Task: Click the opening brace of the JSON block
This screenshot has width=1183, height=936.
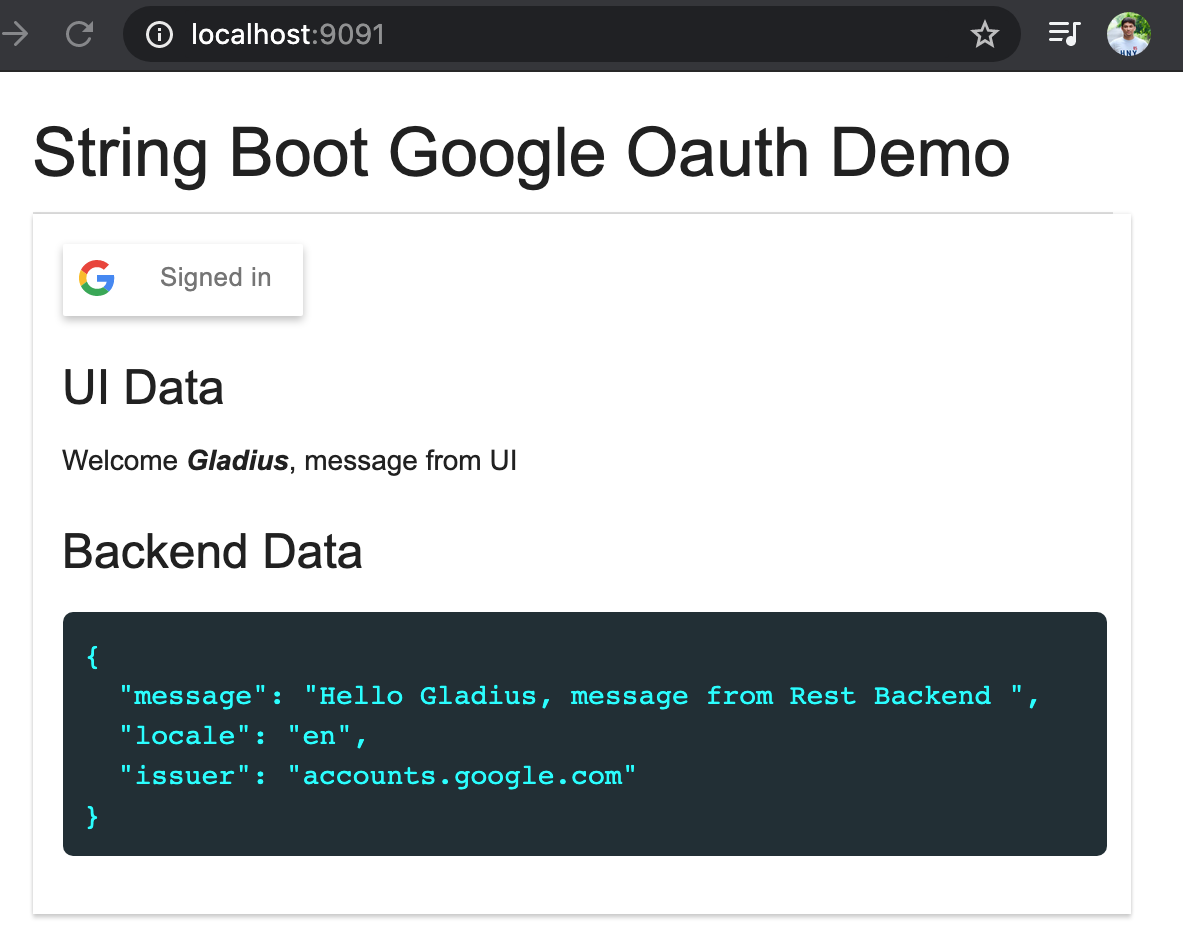Action: [x=92, y=656]
